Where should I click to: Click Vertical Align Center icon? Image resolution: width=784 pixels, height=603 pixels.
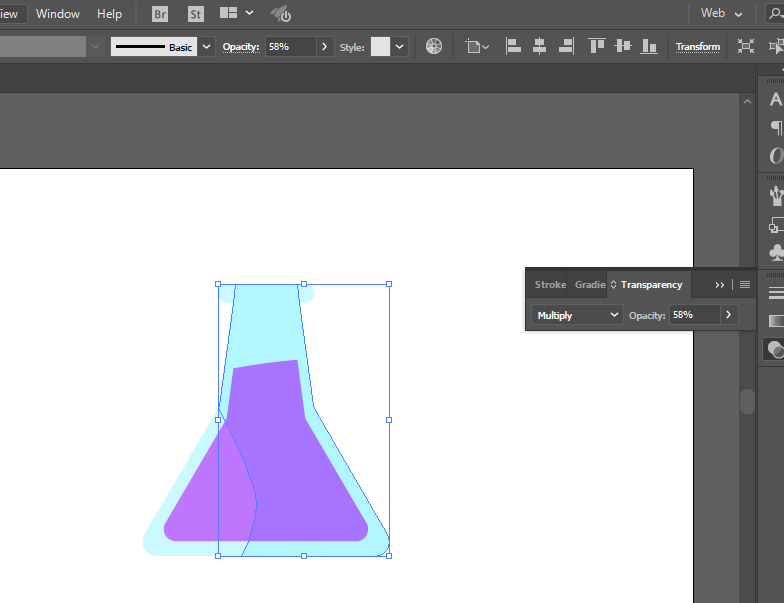coord(622,46)
